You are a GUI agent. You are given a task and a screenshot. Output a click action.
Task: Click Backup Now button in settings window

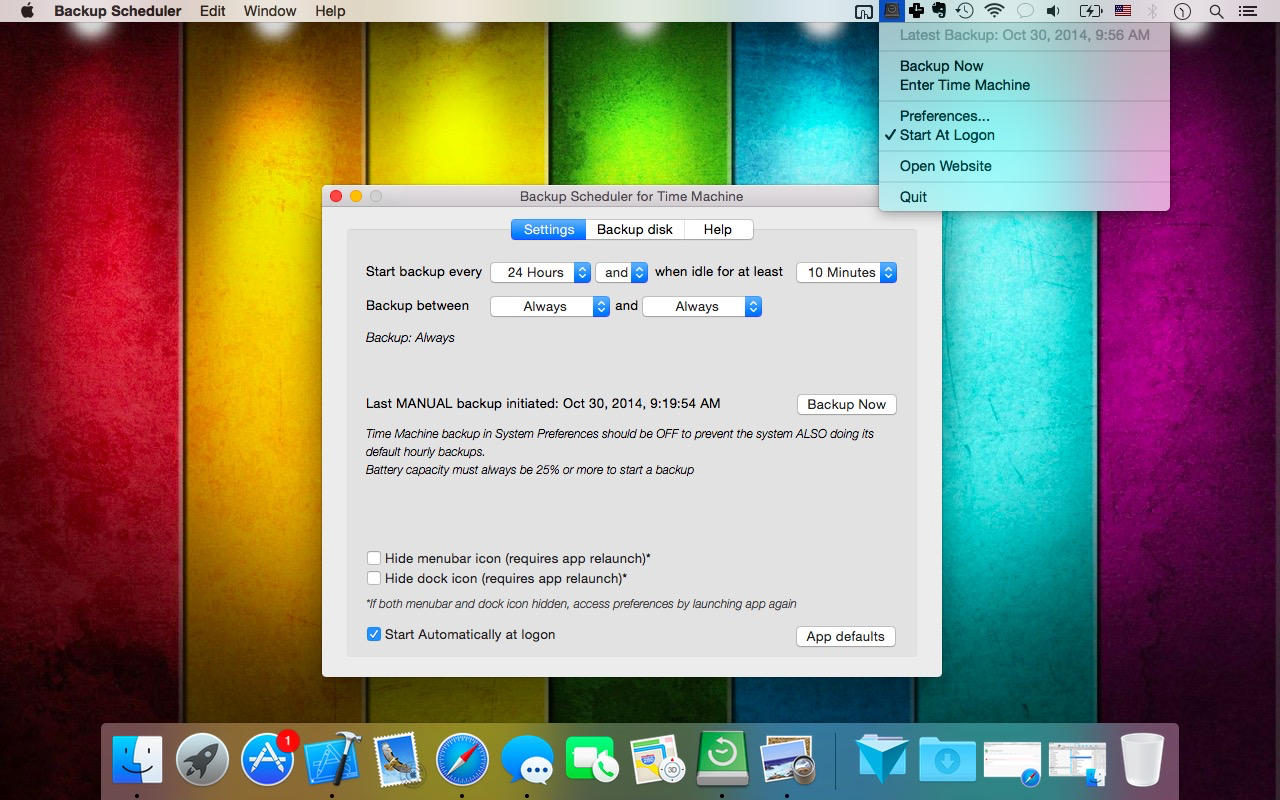(847, 404)
